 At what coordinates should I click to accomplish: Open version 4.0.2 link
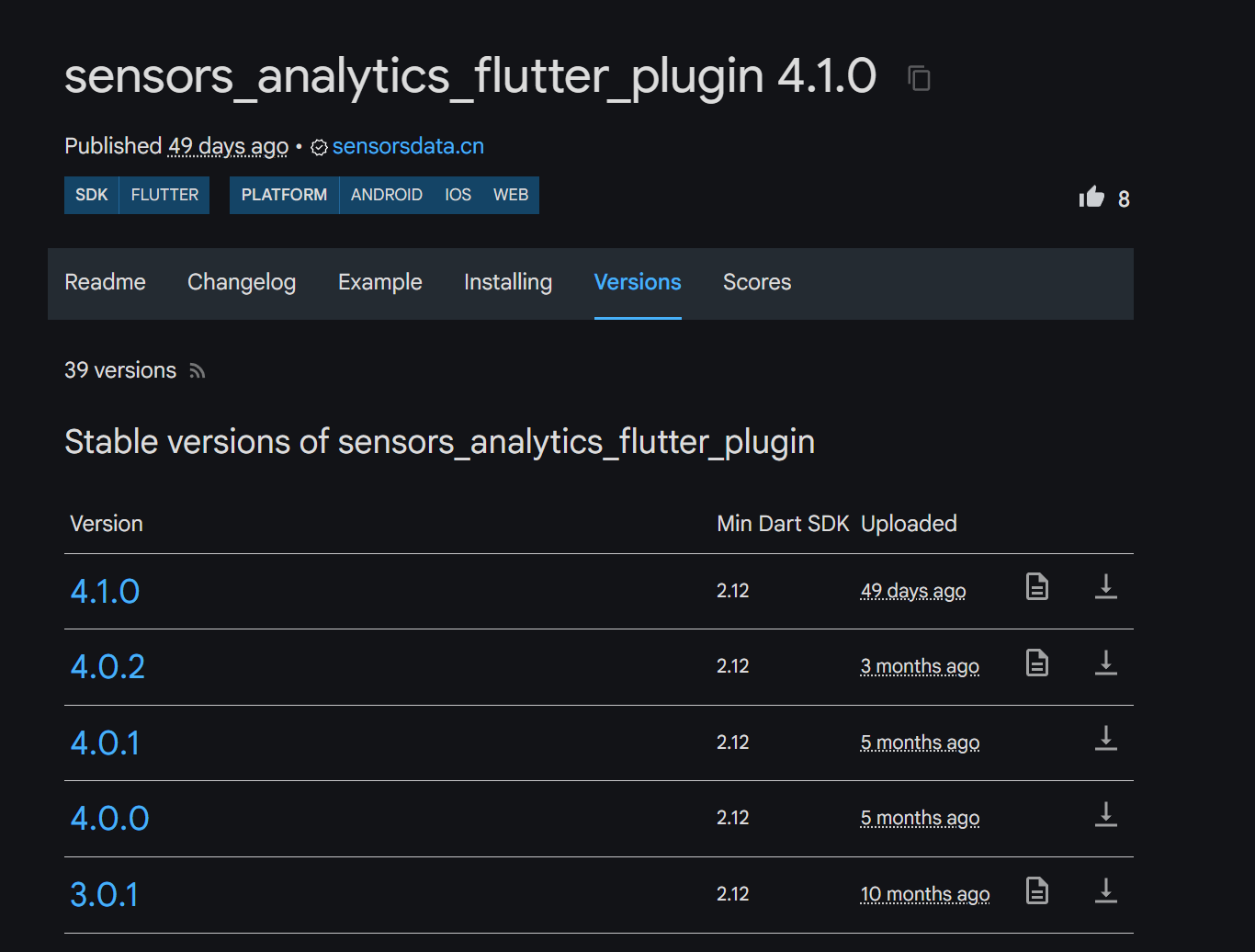tap(107, 667)
